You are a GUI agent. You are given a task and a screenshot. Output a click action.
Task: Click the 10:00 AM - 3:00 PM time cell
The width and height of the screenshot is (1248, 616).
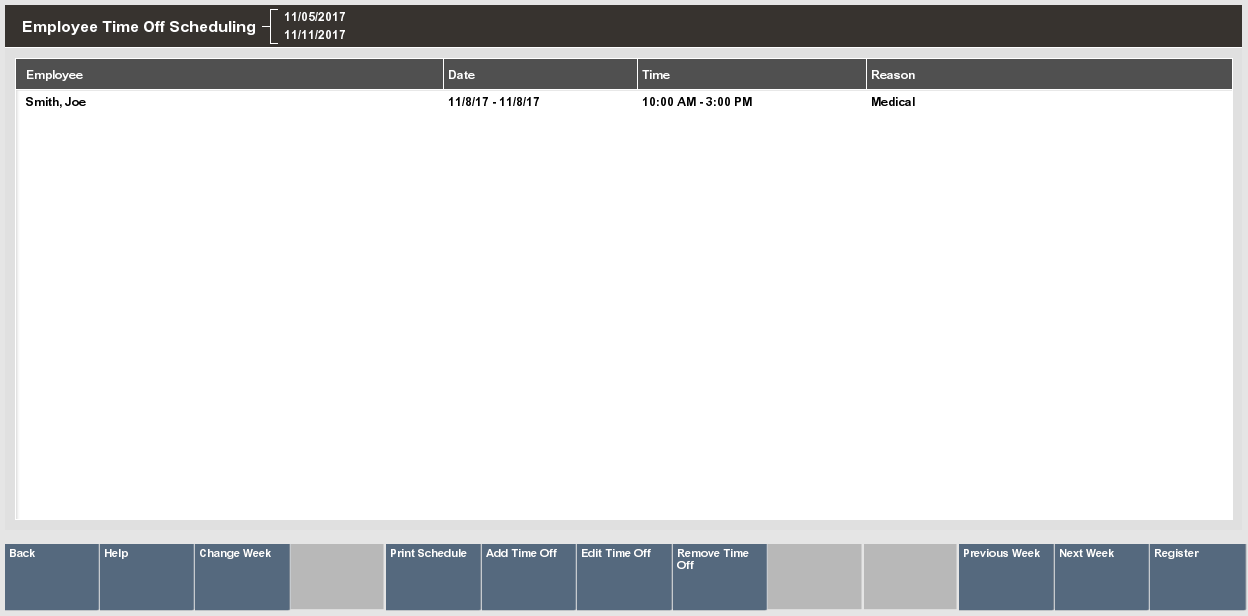697,102
